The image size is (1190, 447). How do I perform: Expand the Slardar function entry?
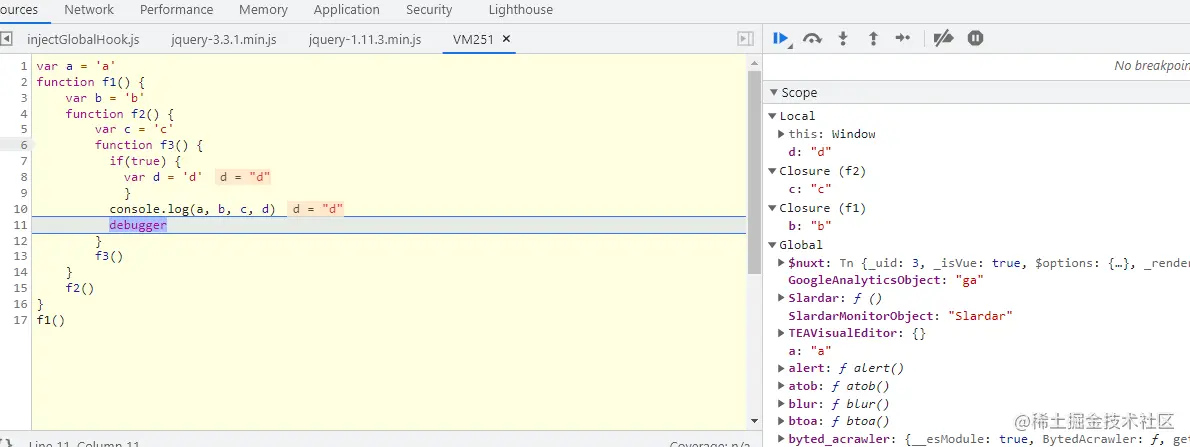782,299
